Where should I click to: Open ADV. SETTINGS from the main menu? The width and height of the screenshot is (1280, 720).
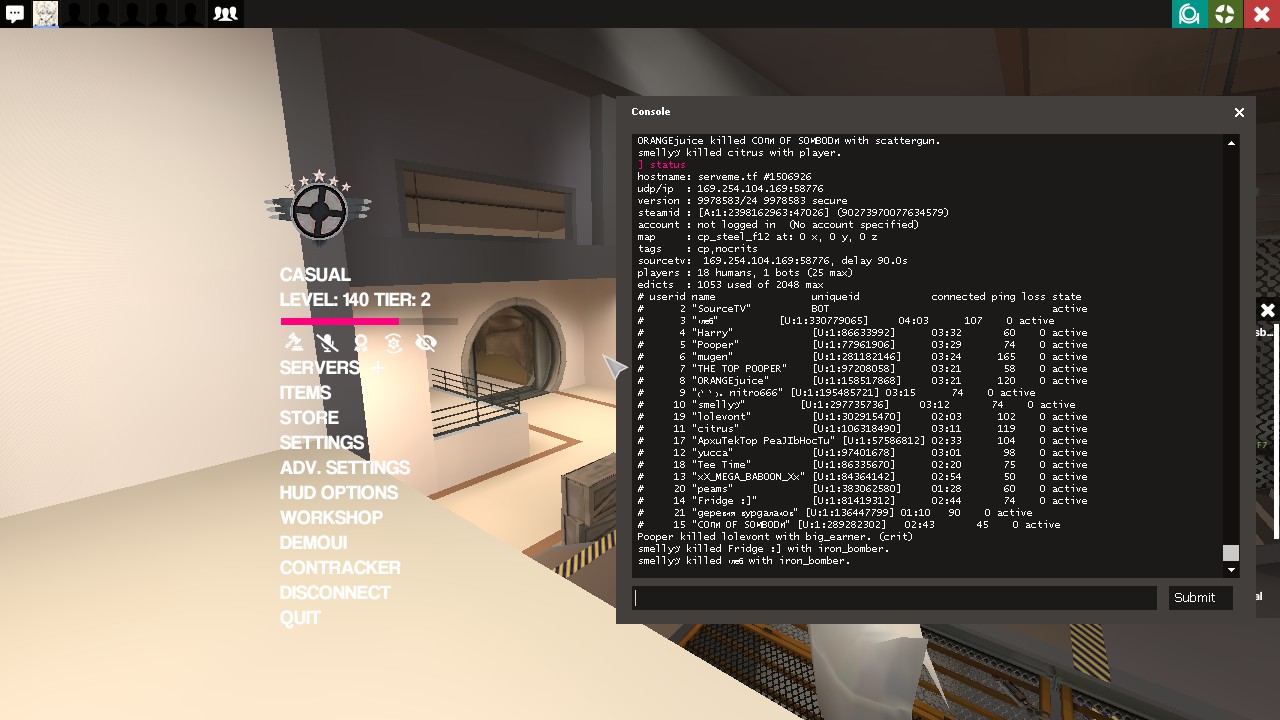pos(344,468)
